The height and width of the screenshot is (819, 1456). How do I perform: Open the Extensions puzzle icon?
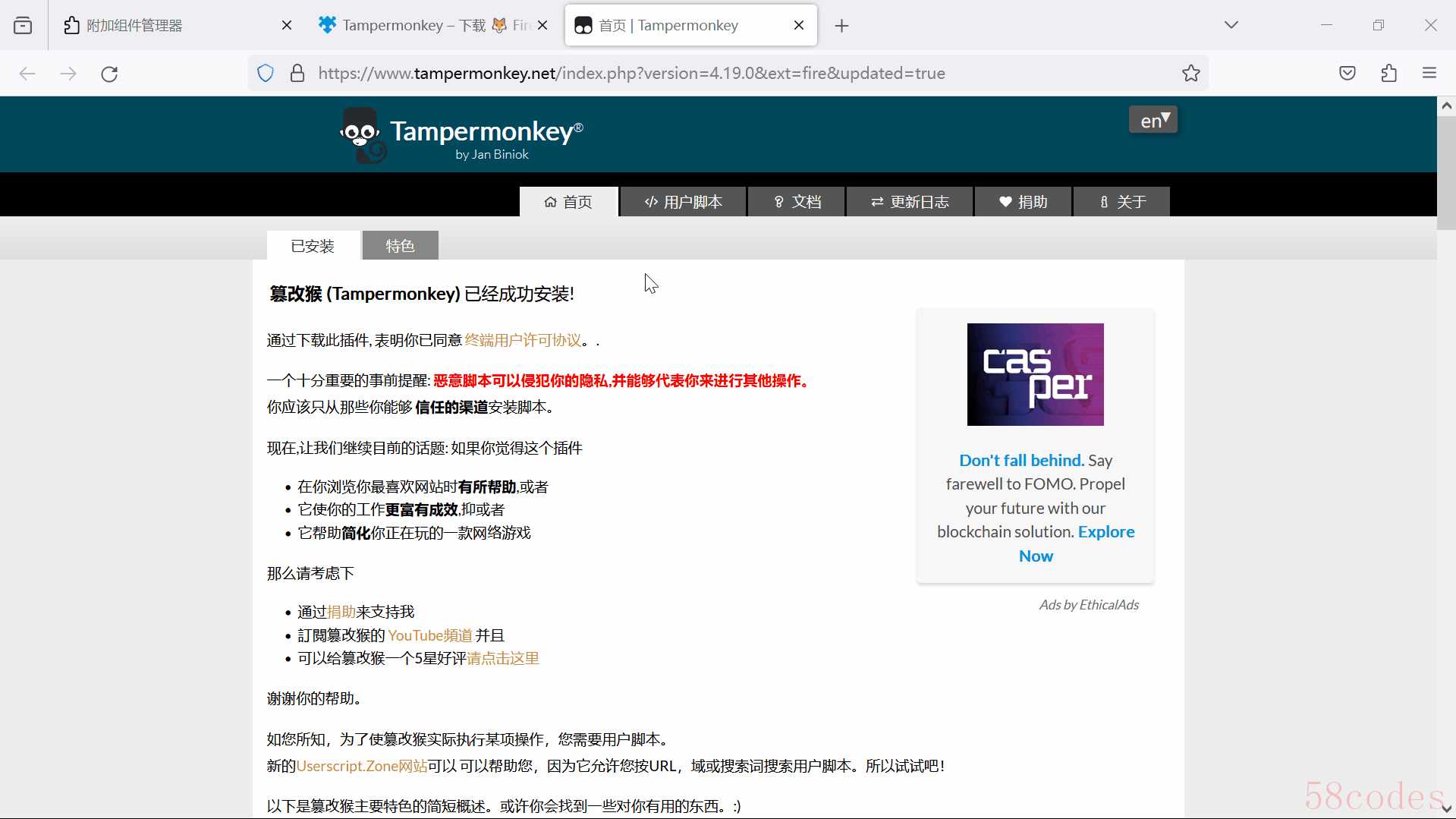pyautogui.click(x=1388, y=74)
